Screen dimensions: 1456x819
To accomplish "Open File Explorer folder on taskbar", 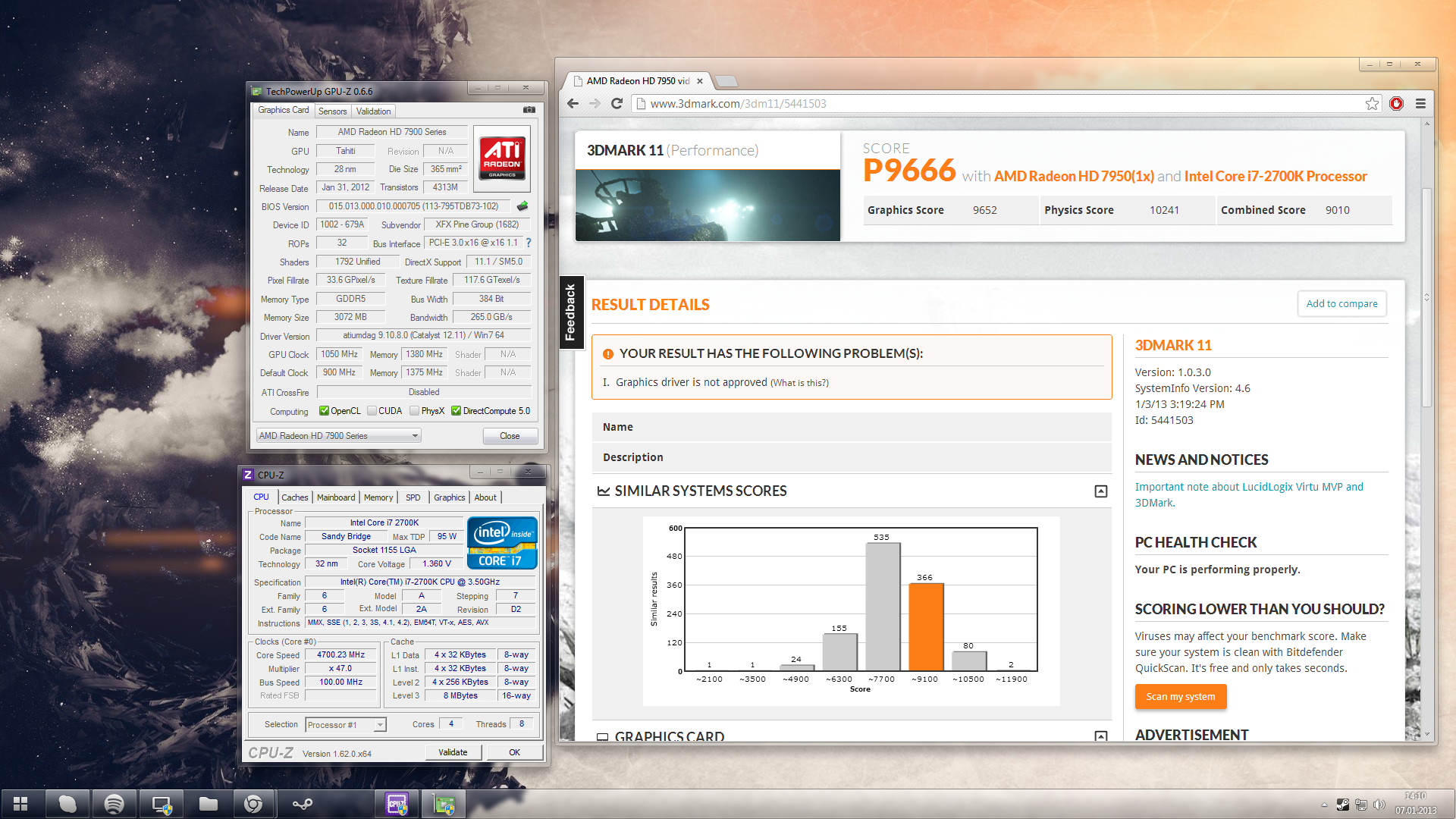I will tap(208, 804).
